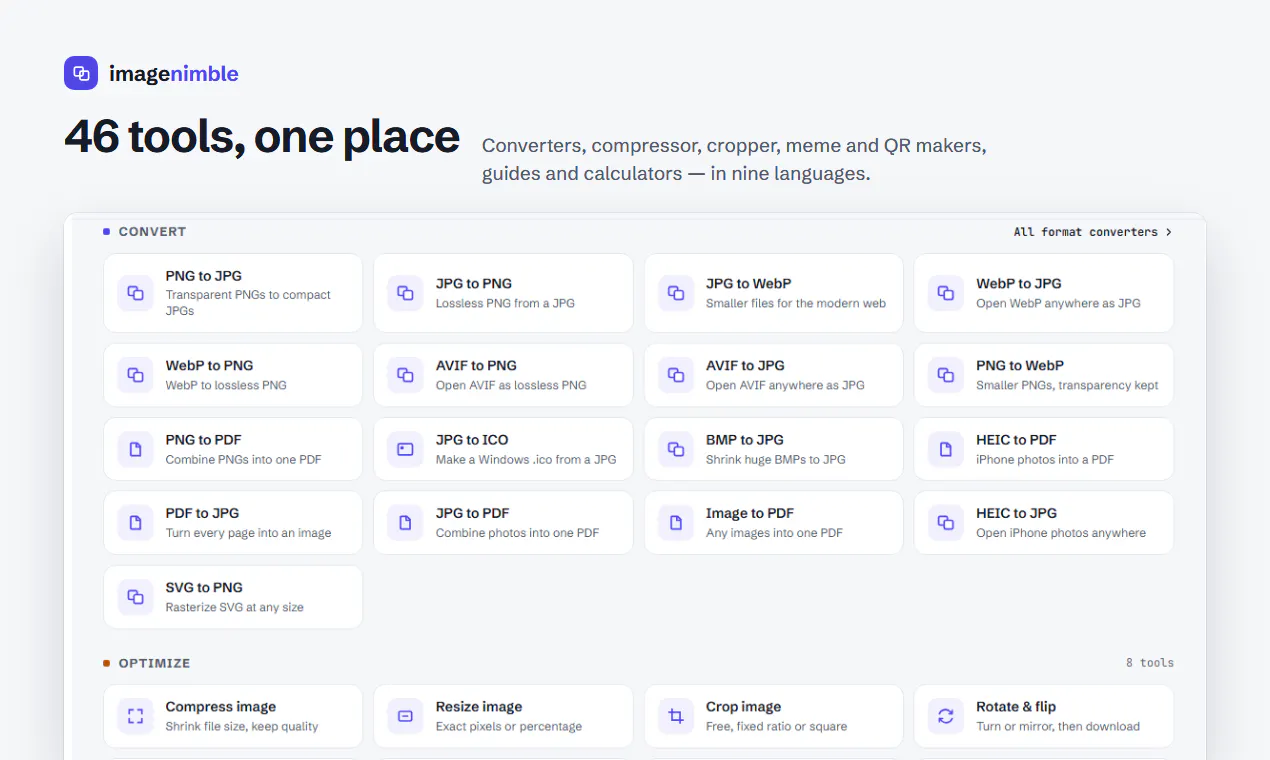Select 'Open AVIF anywhere as JPG' text
Viewport: 1270px width, 760px height.
click(x=785, y=385)
